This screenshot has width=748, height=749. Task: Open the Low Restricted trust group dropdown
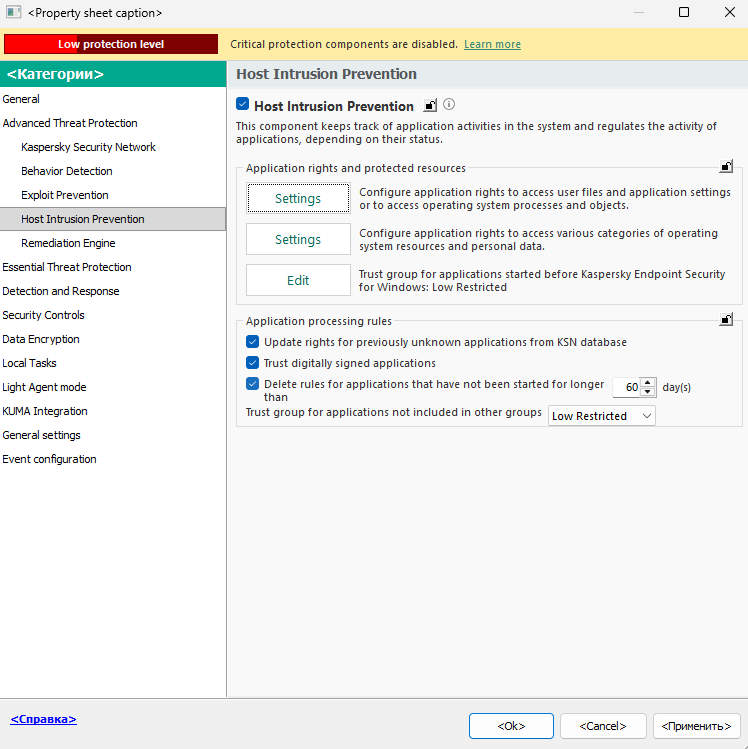click(602, 416)
